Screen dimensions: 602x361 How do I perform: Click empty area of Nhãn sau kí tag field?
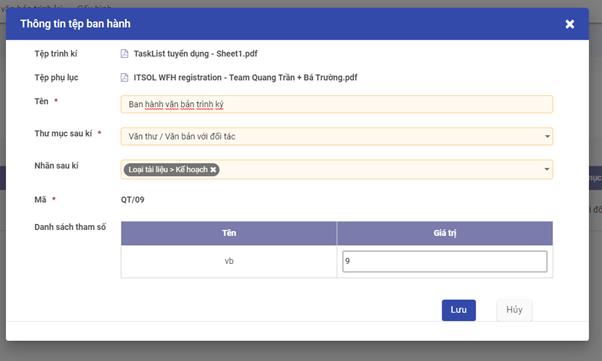point(380,169)
